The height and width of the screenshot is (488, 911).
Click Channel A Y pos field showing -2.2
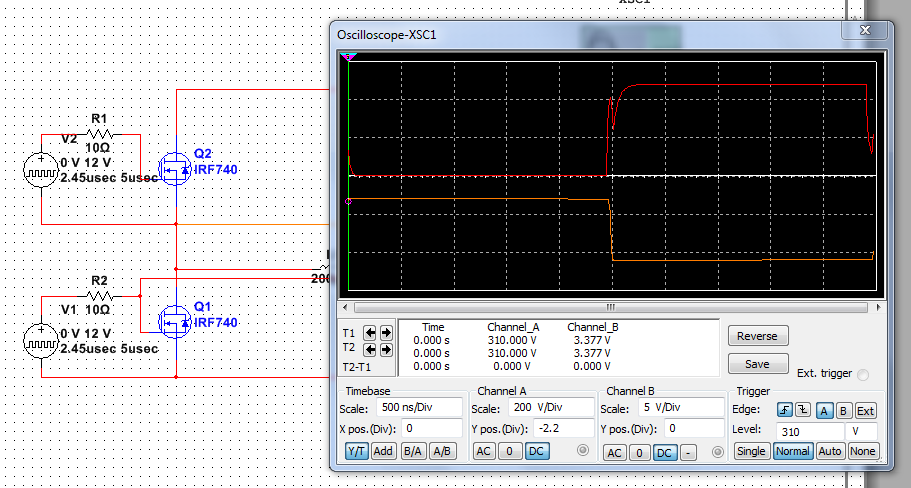point(564,428)
